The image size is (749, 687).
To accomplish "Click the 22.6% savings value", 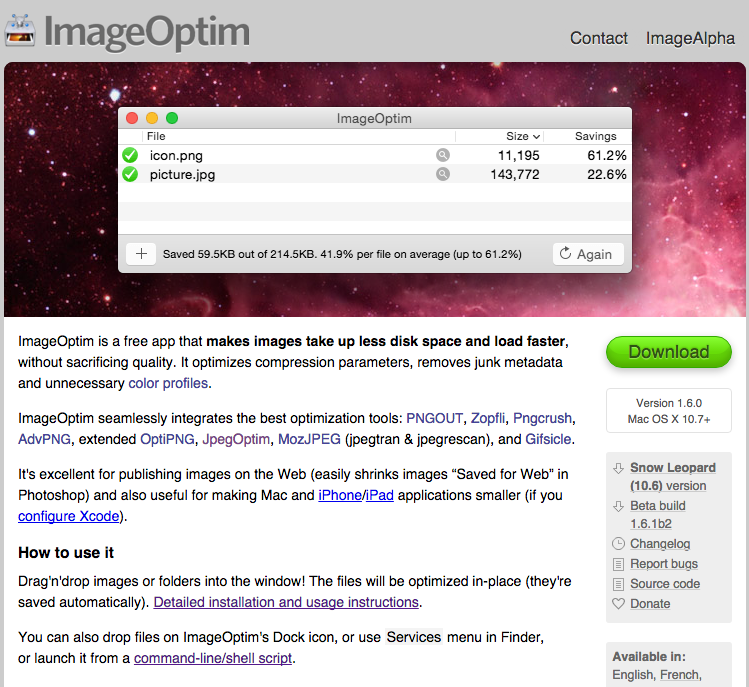I will point(607,174).
